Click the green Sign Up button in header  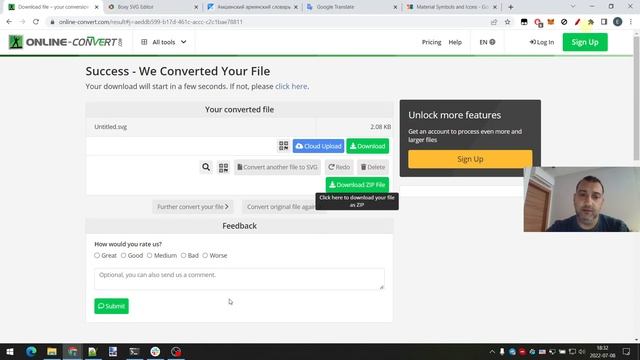pos(585,42)
